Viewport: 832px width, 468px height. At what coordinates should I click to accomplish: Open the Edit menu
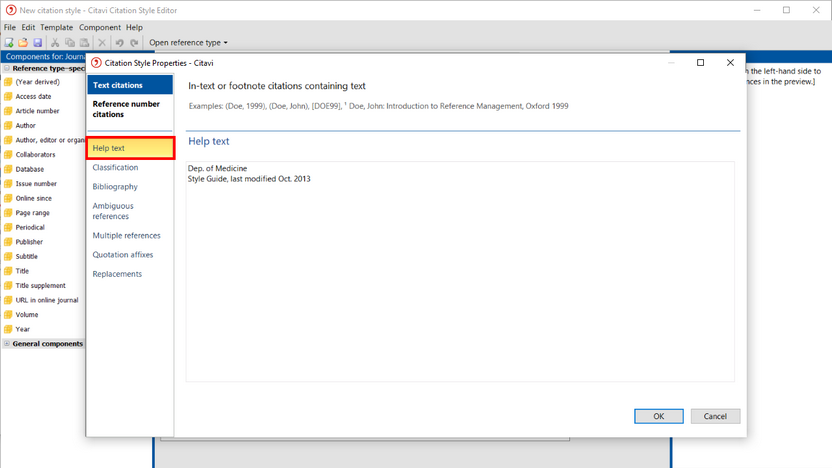click(28, 28)
